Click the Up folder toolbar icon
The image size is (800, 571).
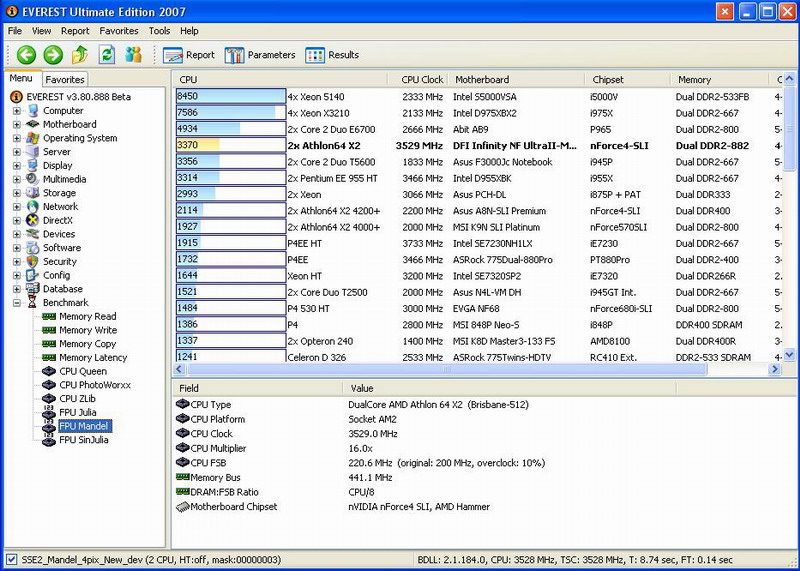(x=80, y=55)
